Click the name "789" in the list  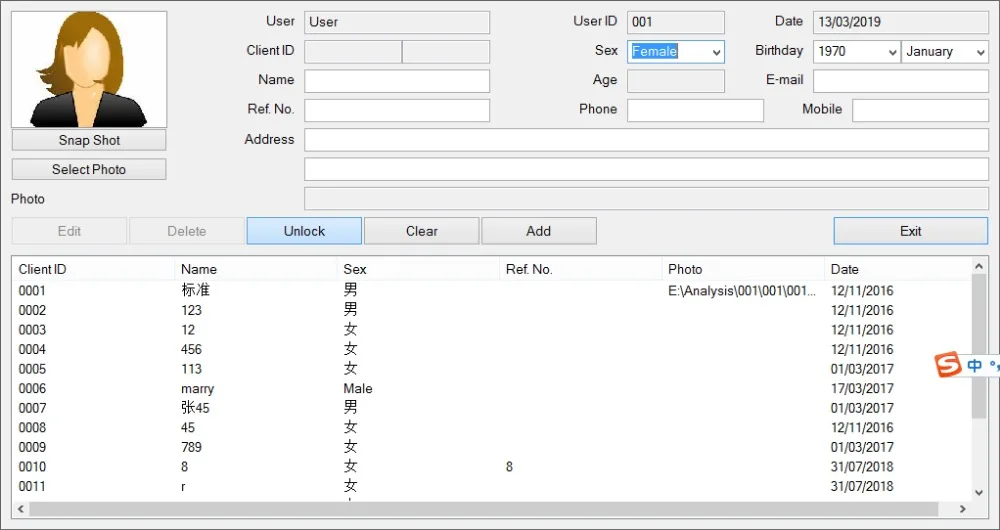click(191, 447)
